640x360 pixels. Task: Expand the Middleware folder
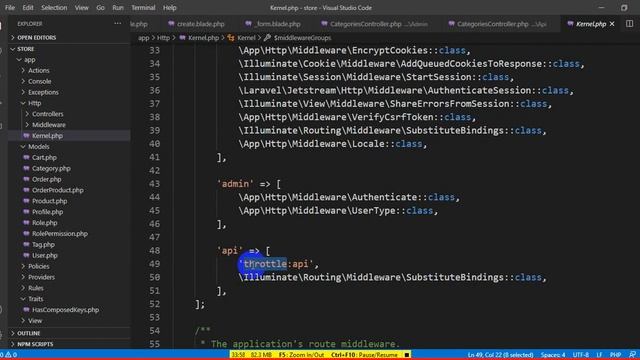(x=49, y=125)
